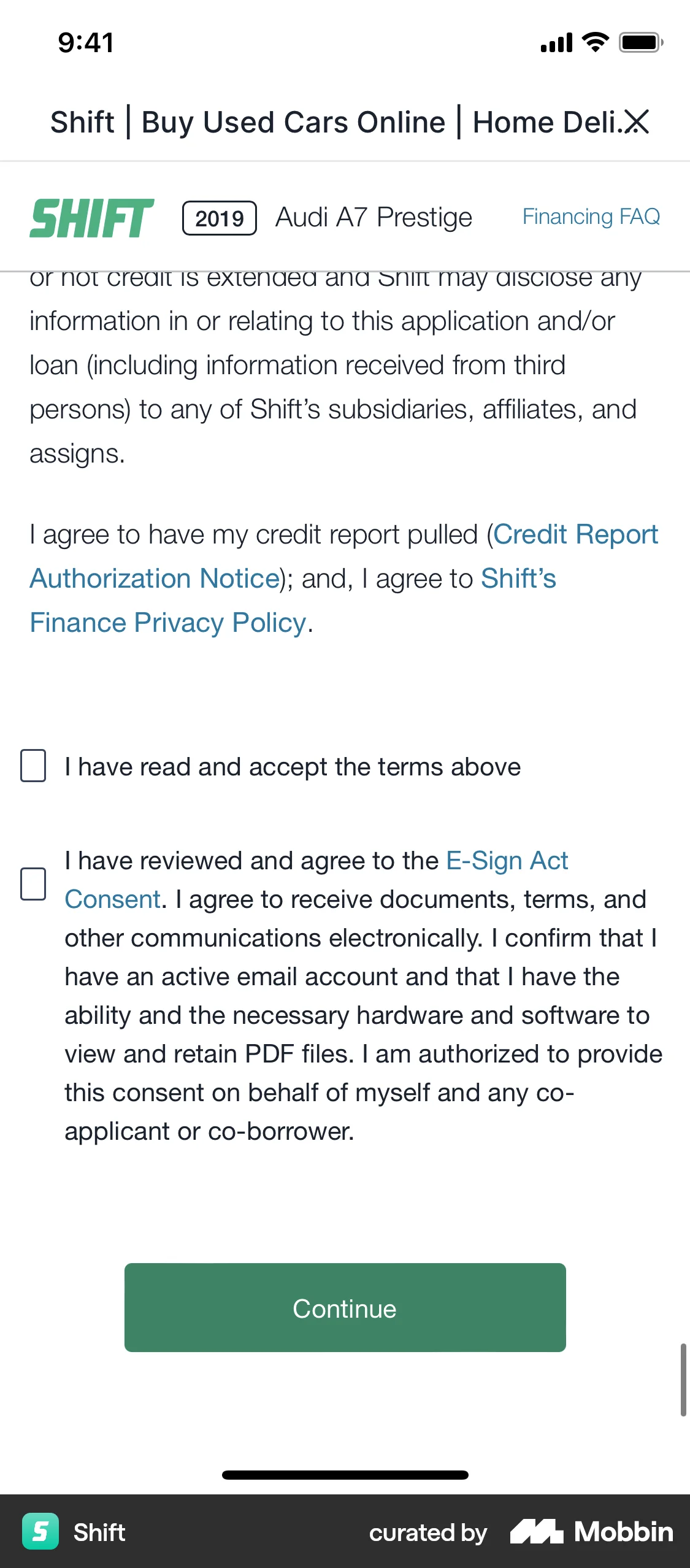This screenshot has width=690, height=1568.
Task: Click the SHIFT logo in the header
Action: 92,218
